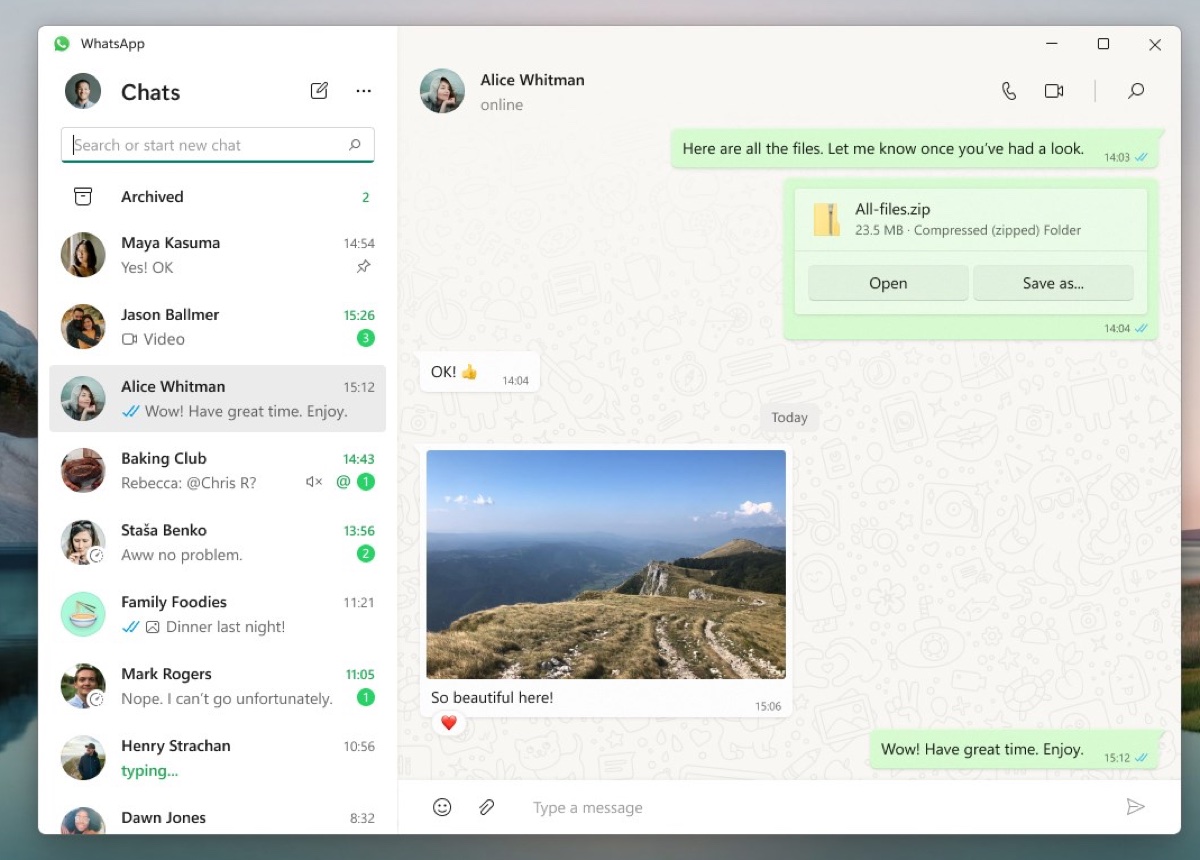1200x860 pixels.
Task: Start a video call with Alice Whitman
Action: click(1053, 90)
